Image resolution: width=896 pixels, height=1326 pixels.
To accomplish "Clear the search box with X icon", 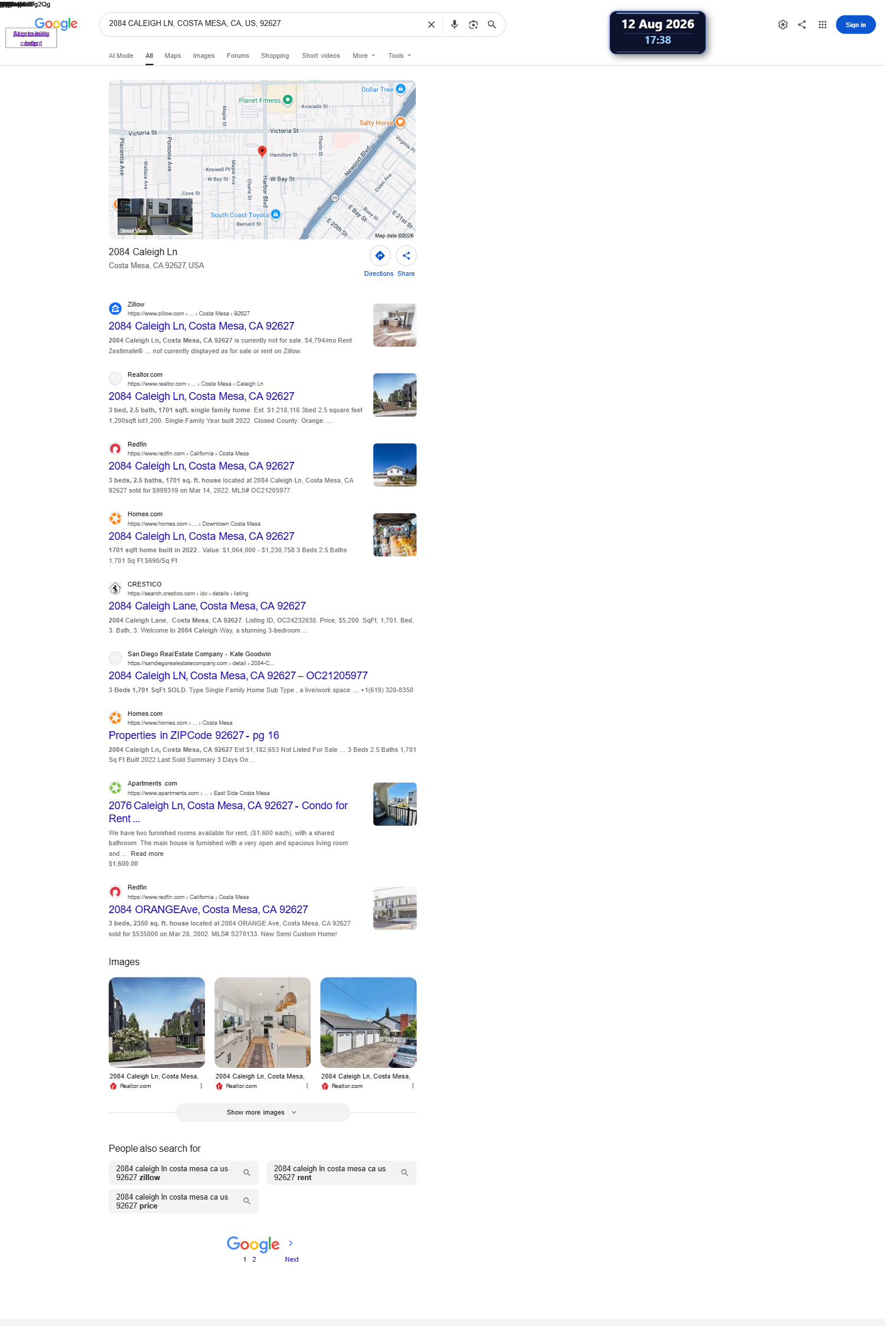I will pos(431,25).
